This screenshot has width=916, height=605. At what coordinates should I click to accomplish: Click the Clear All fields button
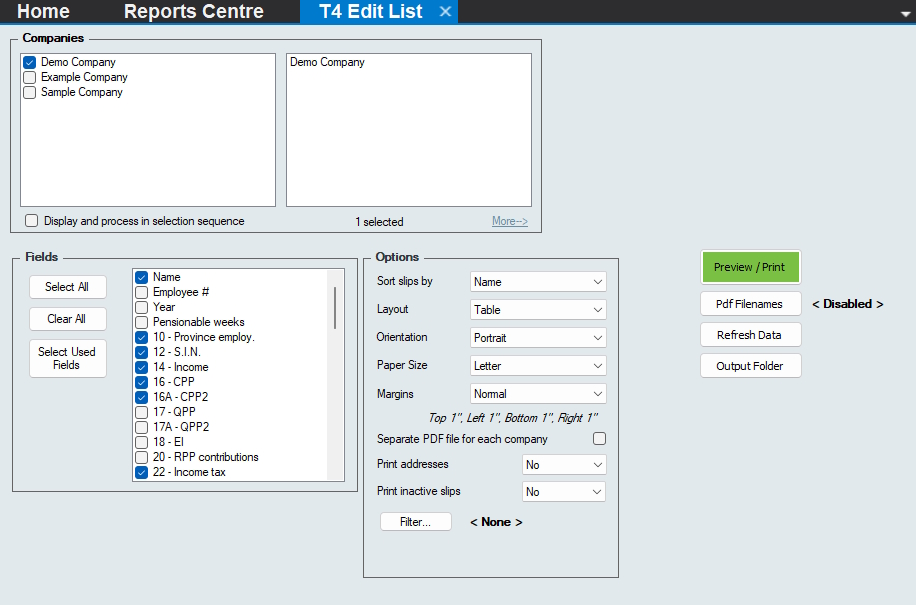click(x=67, y=319)
